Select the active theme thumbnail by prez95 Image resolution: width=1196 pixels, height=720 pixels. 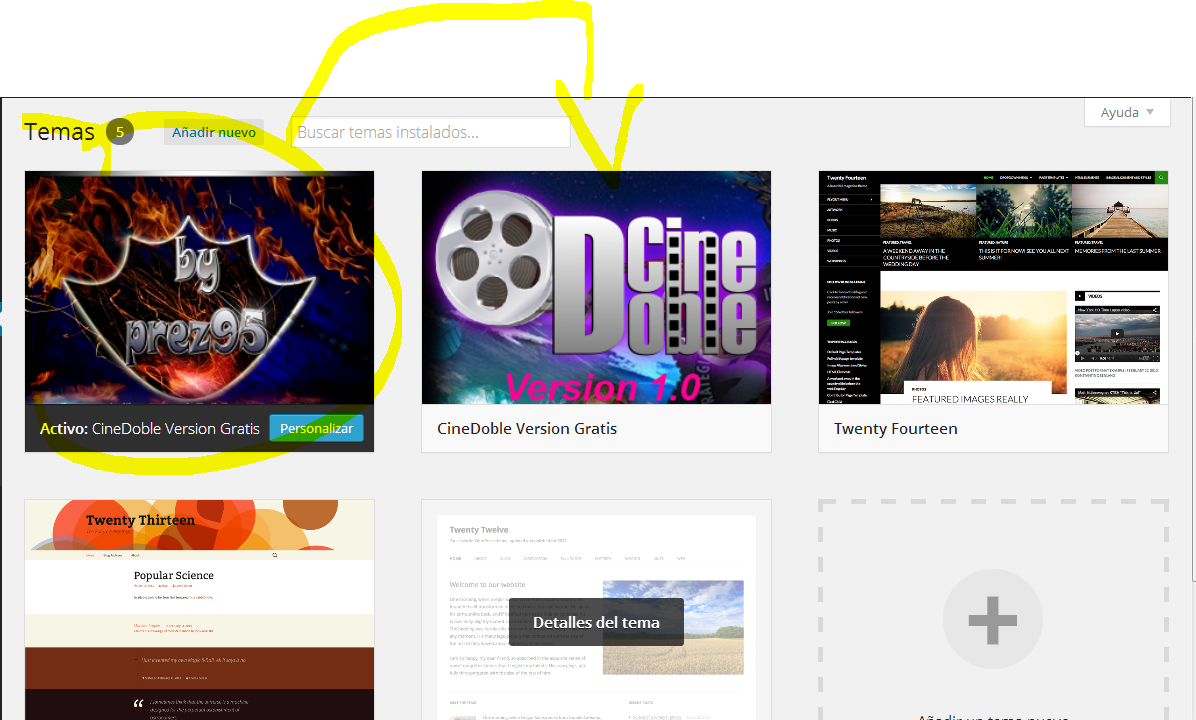click(x=199, y=288)
